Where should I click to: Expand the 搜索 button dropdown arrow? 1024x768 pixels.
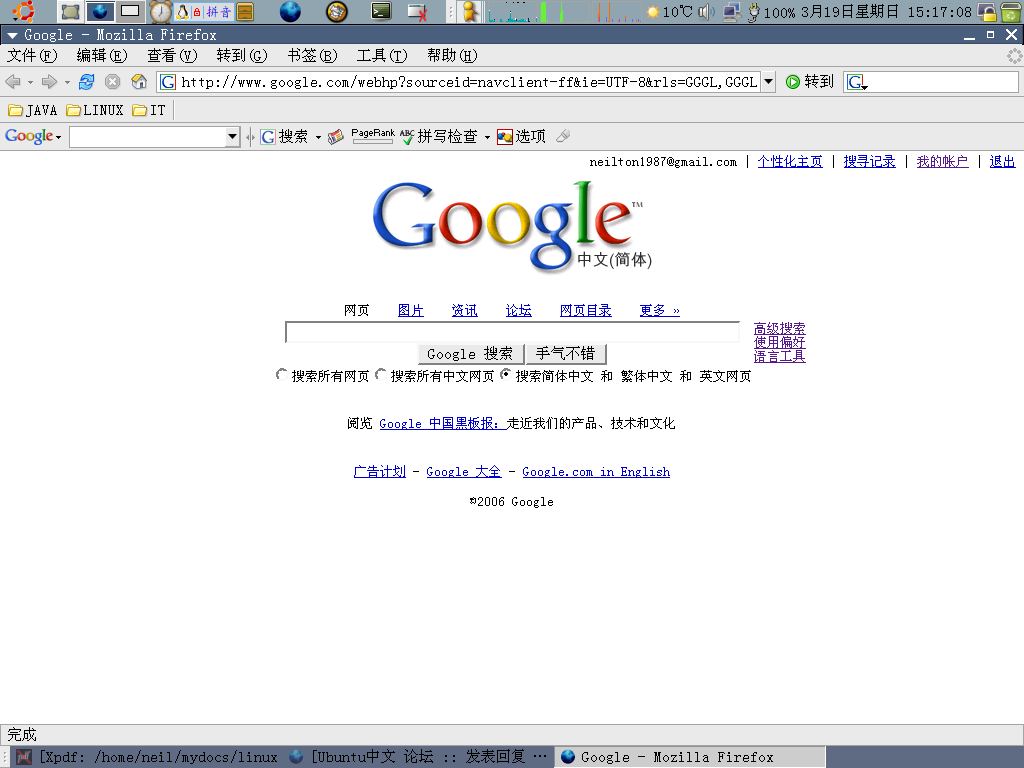point(318,137)
